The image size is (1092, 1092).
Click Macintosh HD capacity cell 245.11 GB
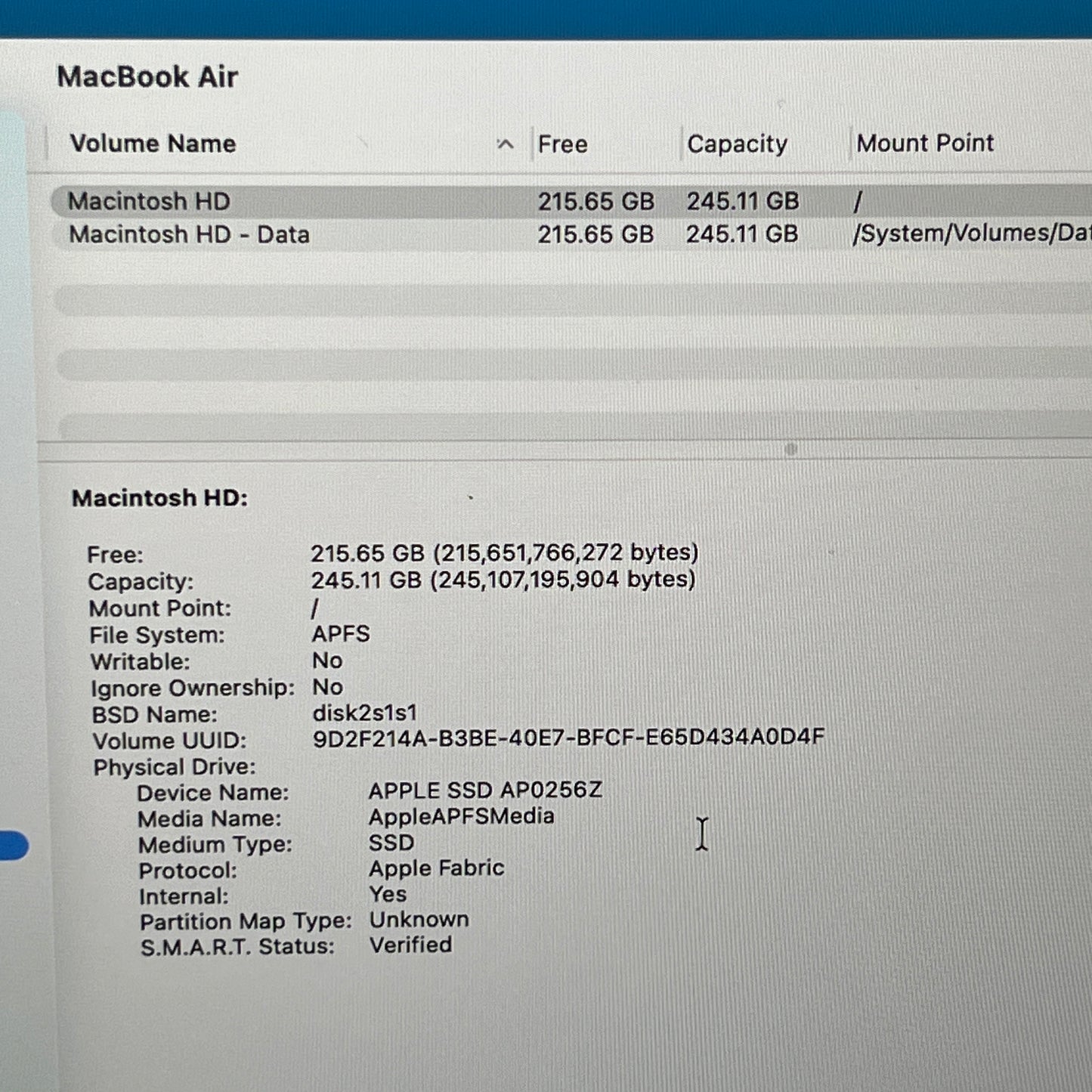(743, 201)
